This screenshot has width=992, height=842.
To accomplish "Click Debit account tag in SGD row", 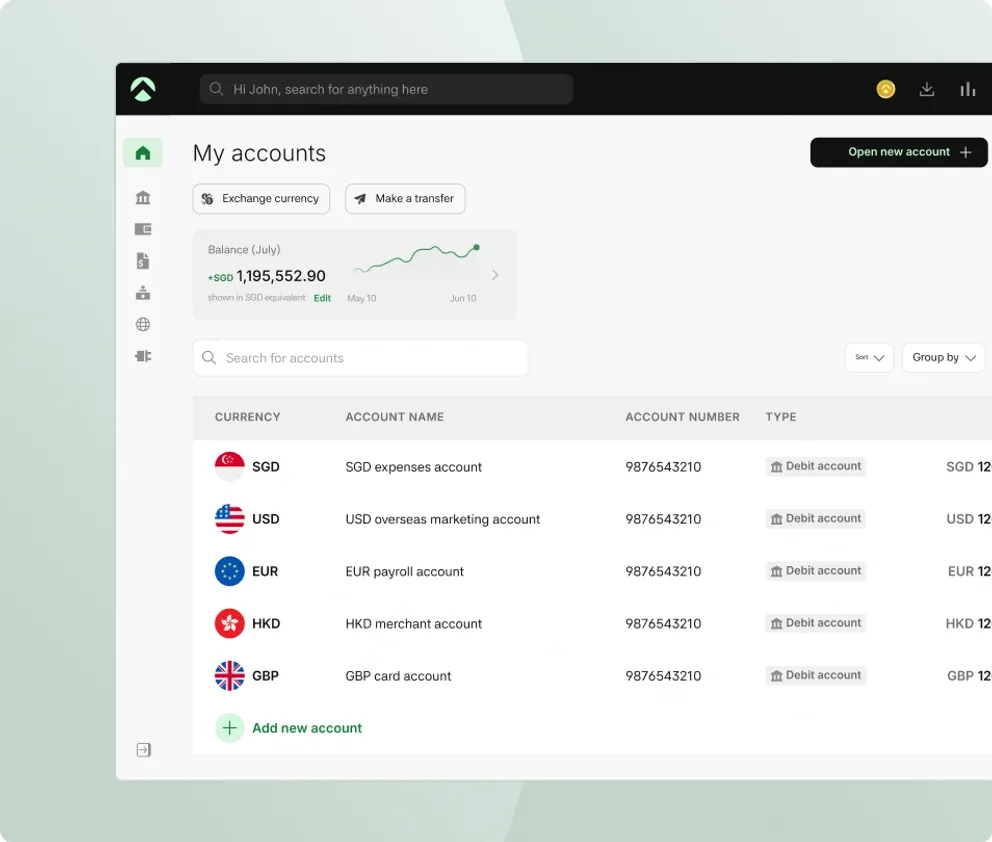I will (x=815, y=466).
